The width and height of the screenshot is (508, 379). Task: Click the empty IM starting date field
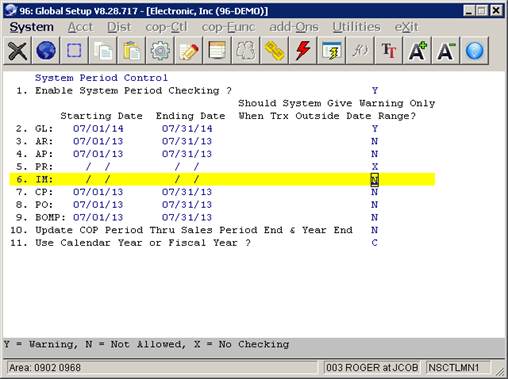(x=98, y=179)
